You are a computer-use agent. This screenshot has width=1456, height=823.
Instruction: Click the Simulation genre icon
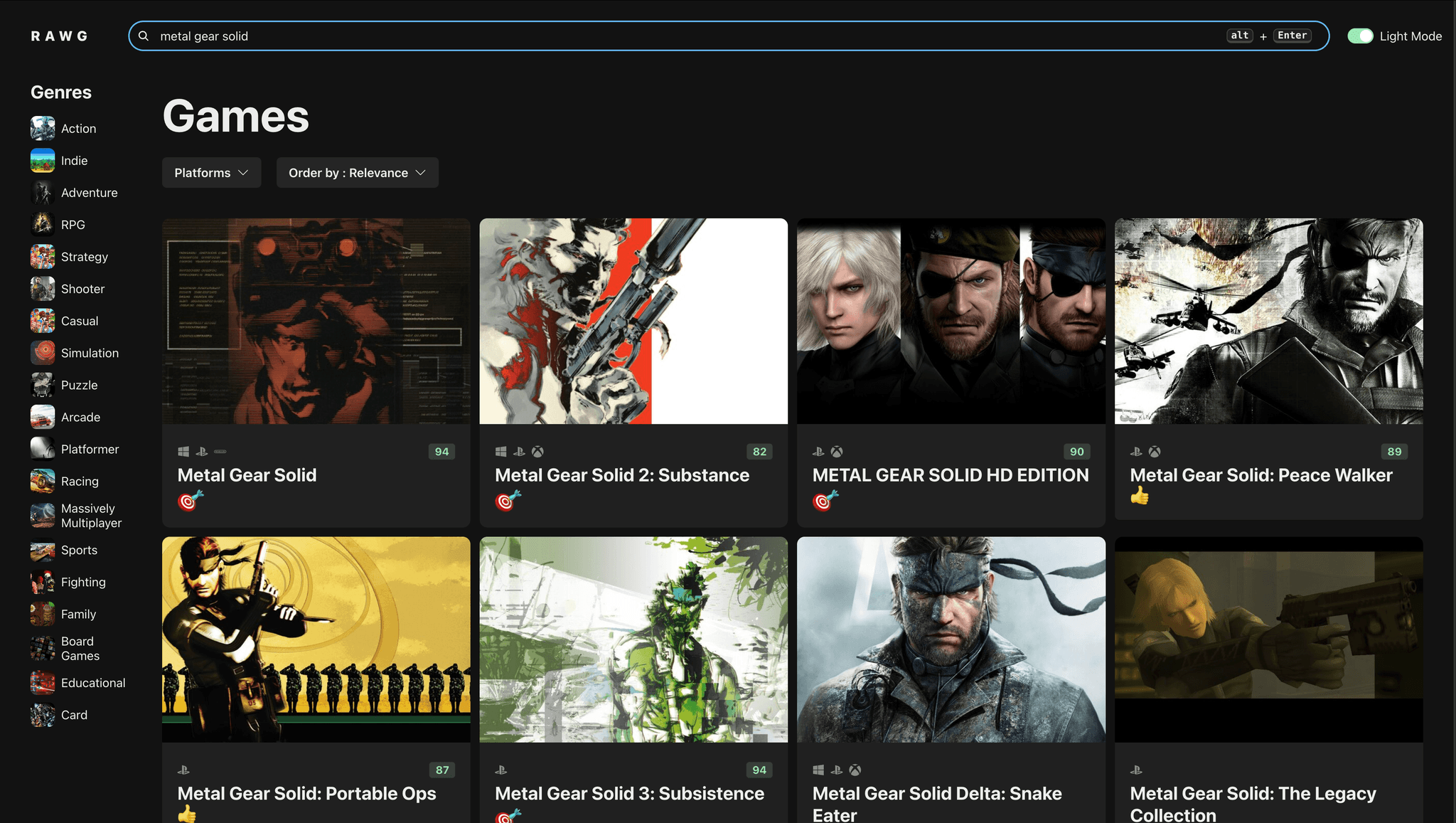click(x=43, y=353)
